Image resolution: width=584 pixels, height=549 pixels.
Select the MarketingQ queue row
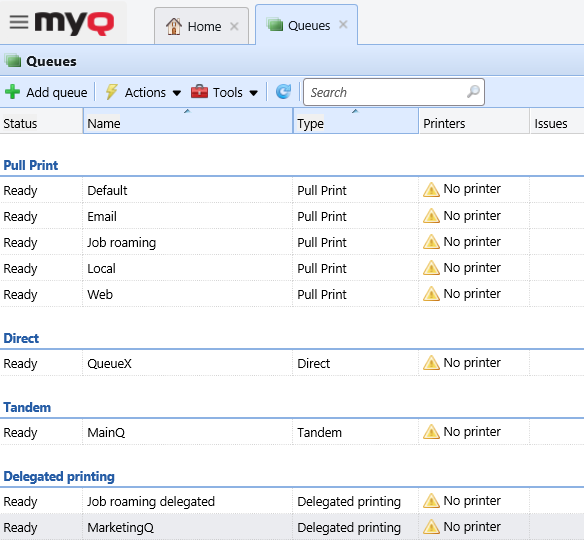pyautogui.click(x=292, y=527)
